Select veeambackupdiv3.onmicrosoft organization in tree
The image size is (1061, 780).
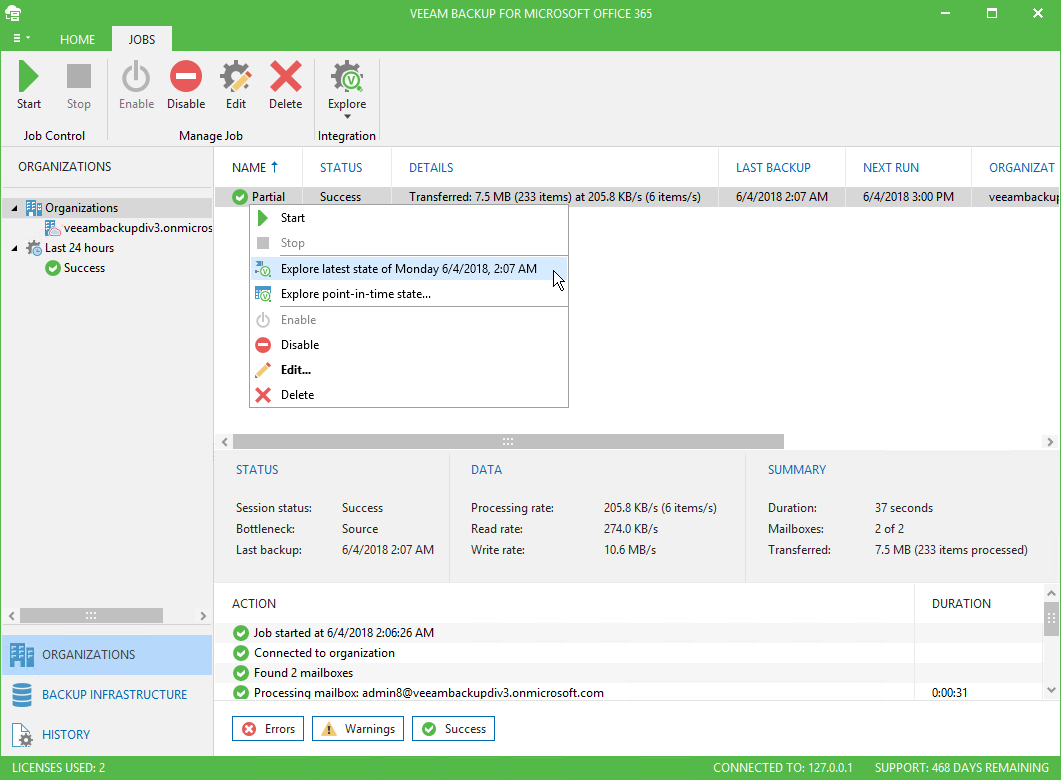pyautogui.click(x=138, y=228)
